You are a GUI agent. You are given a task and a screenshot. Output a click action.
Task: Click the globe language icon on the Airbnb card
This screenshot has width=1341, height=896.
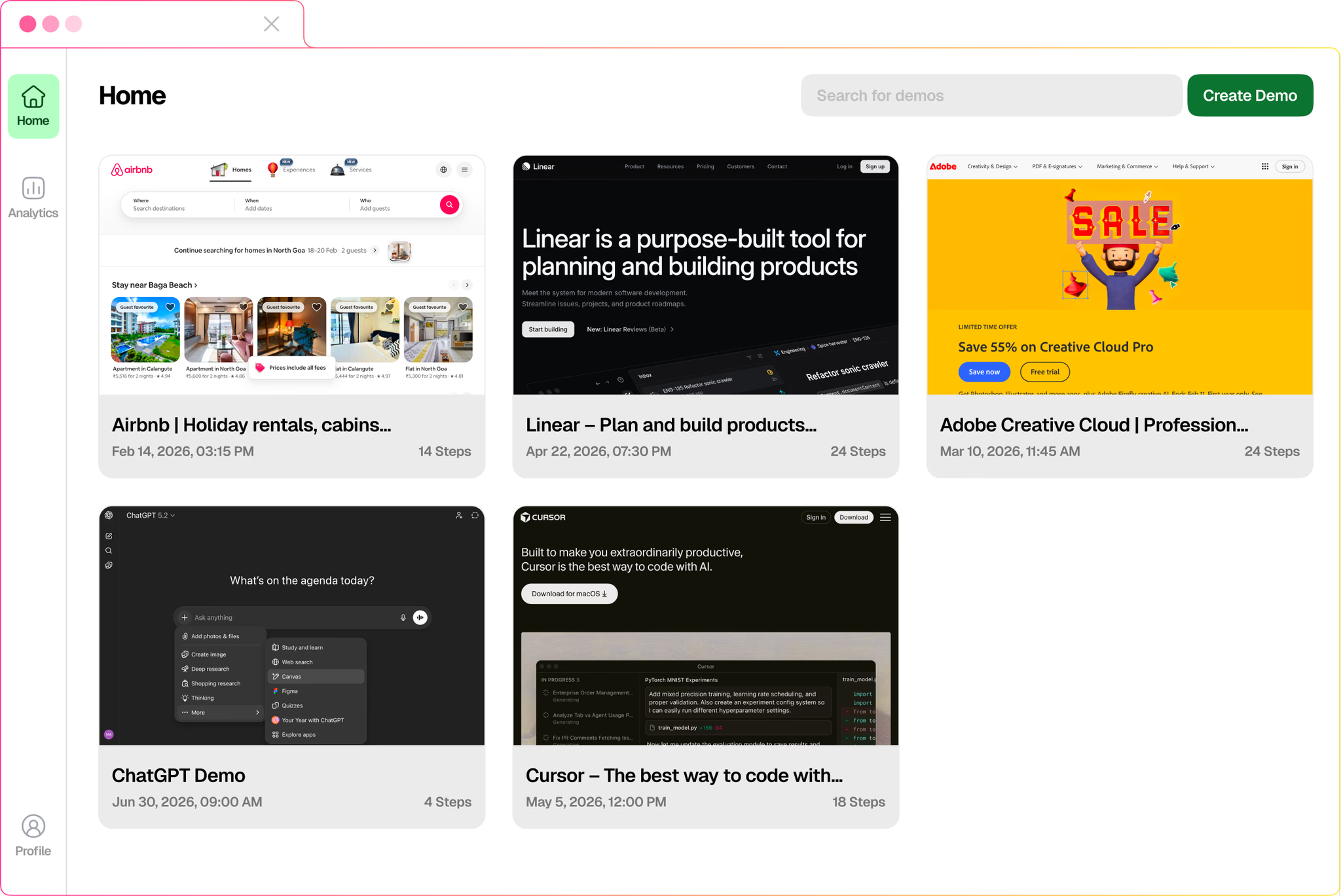443,170
